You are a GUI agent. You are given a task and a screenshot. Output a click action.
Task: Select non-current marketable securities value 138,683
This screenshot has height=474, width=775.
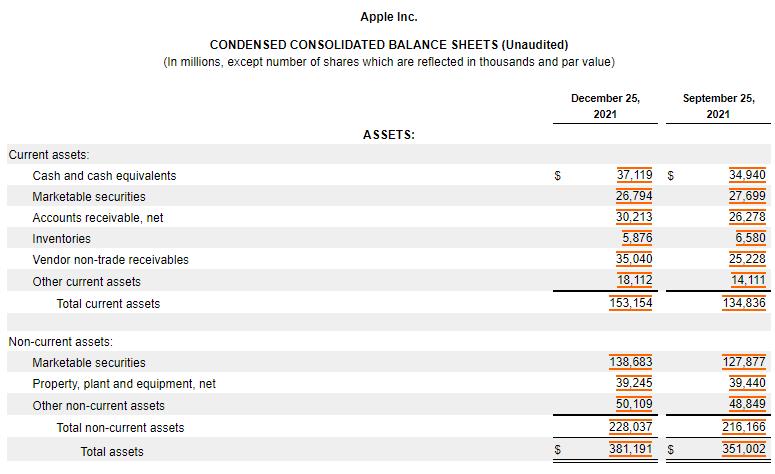(x=630, y=362)
